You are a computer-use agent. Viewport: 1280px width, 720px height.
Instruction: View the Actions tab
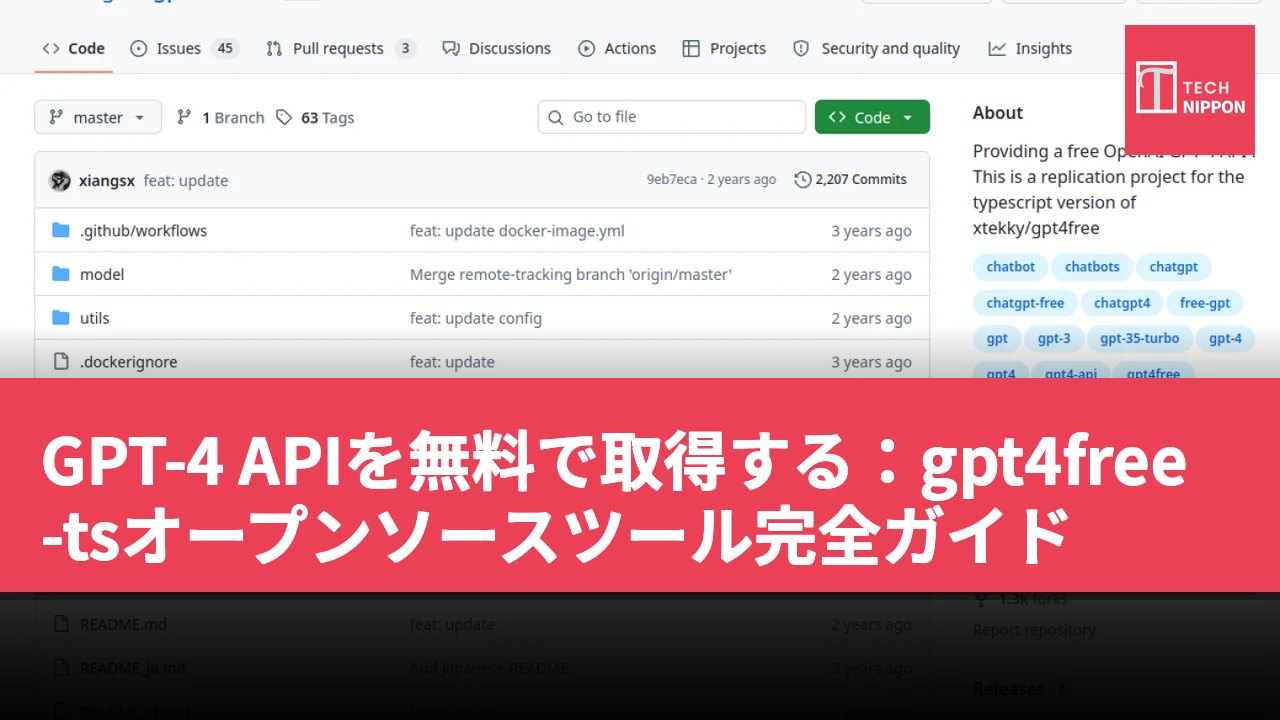coord(617,48)
